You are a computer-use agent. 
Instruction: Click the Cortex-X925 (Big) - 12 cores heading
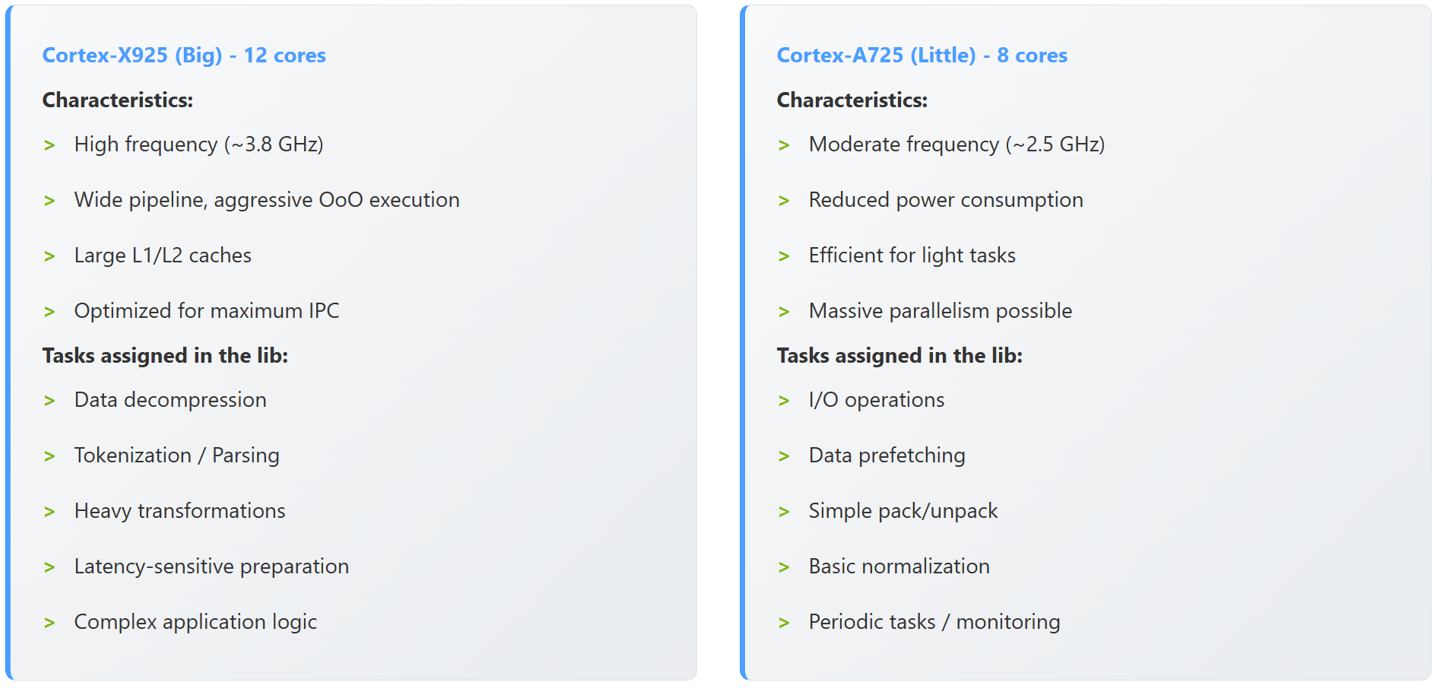coord(184,55)
